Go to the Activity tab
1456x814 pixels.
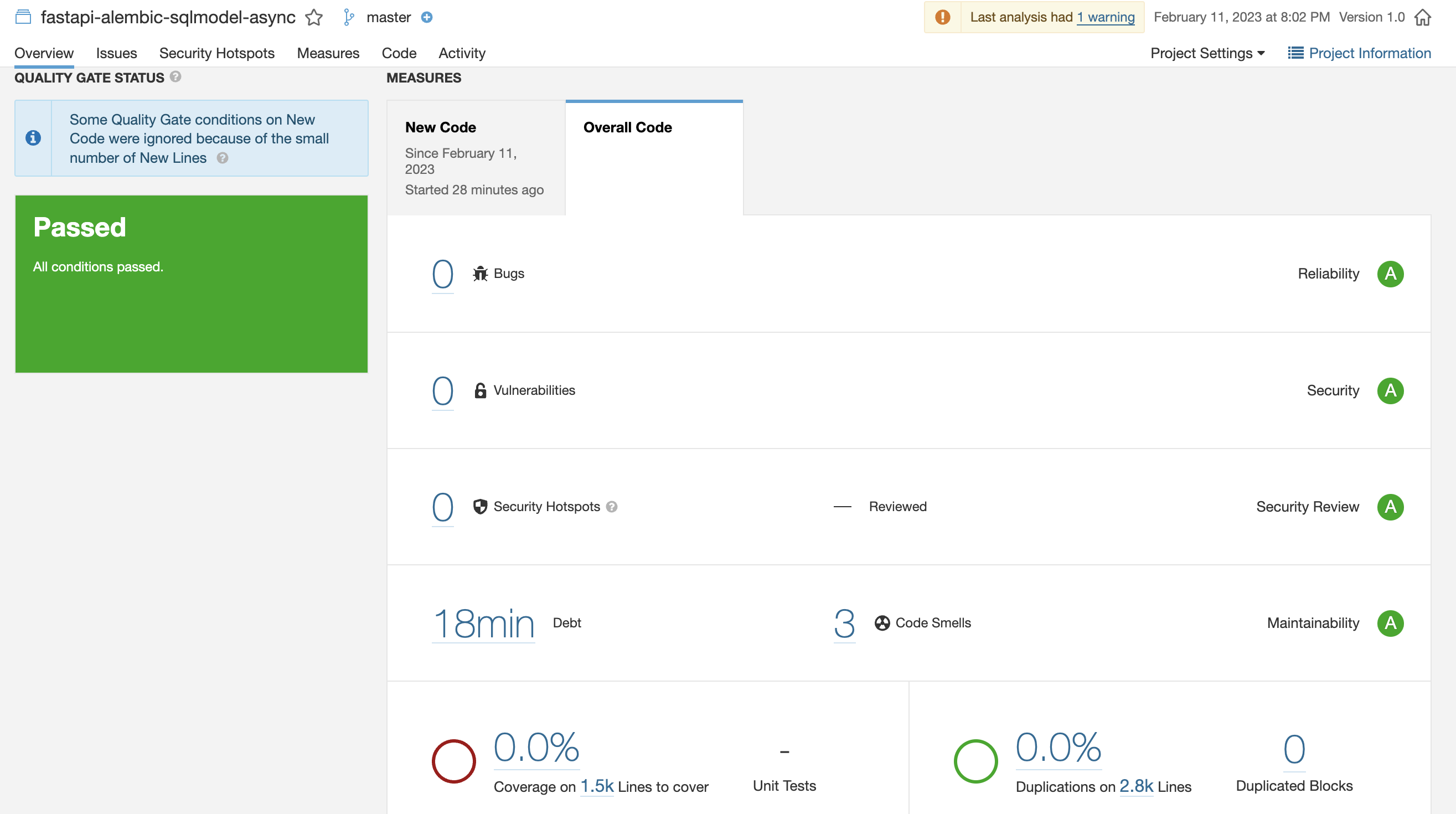coord(462,53)
